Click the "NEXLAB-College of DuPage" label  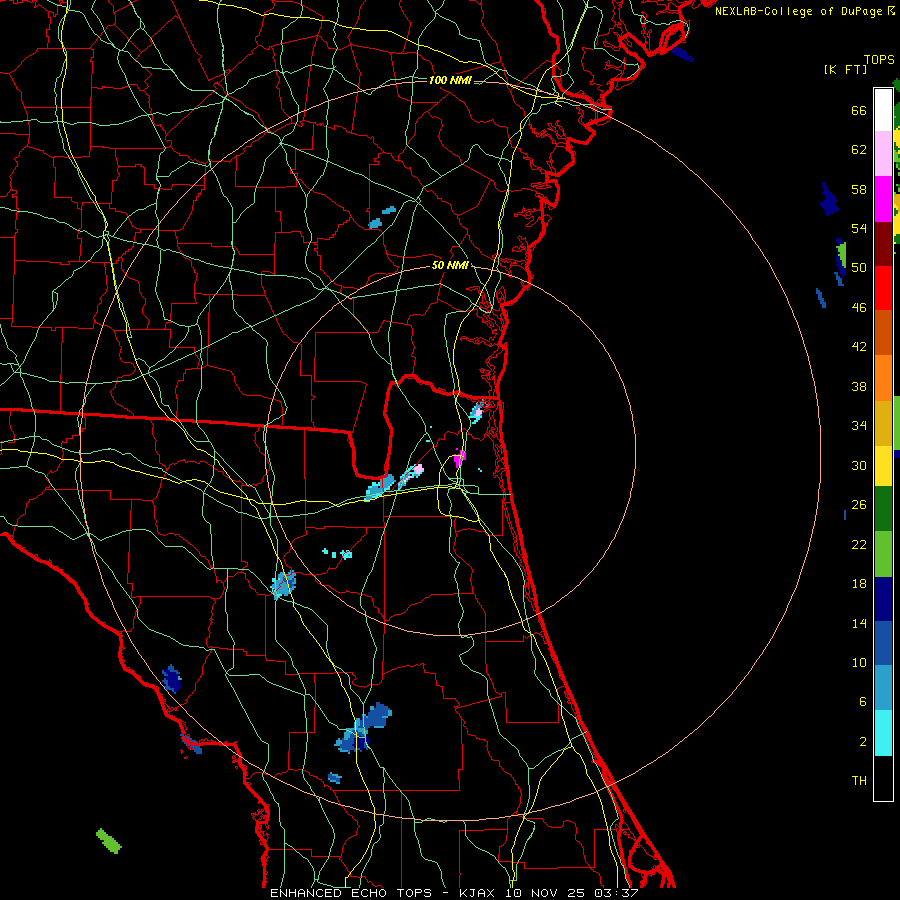click(x=798, y=11)
